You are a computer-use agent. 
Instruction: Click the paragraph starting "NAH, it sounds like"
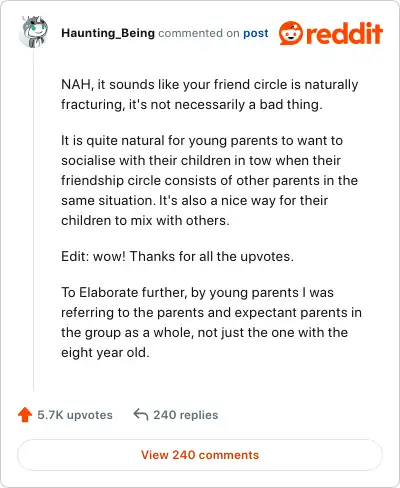[x=210, y=94]
